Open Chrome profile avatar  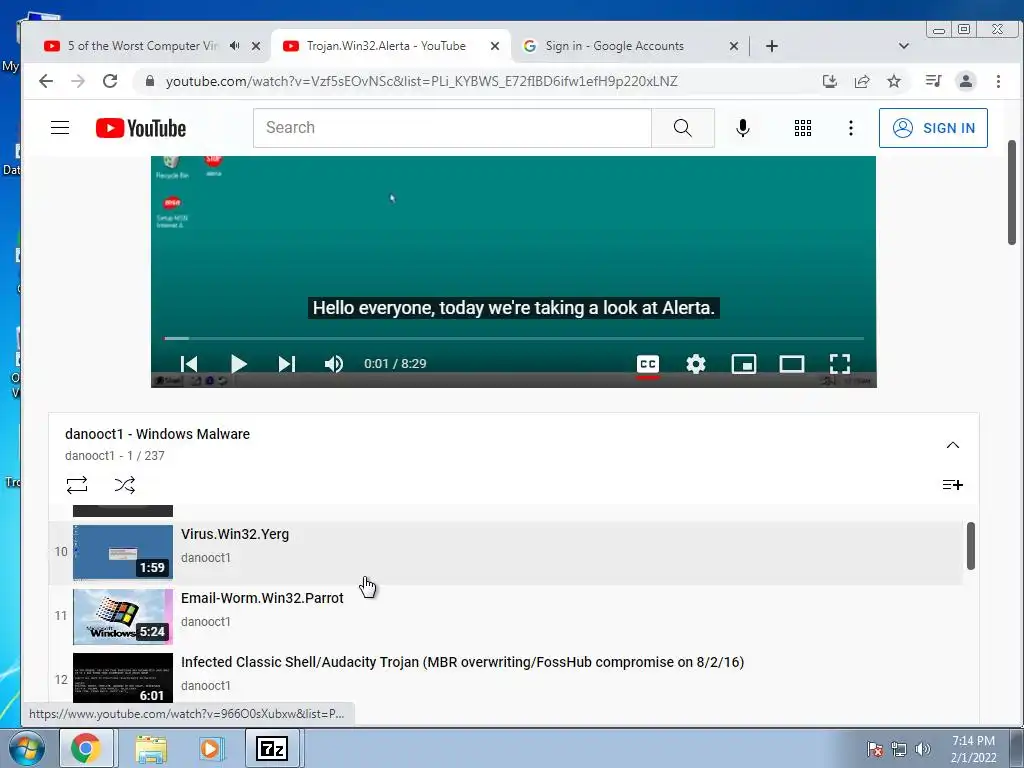965,81
